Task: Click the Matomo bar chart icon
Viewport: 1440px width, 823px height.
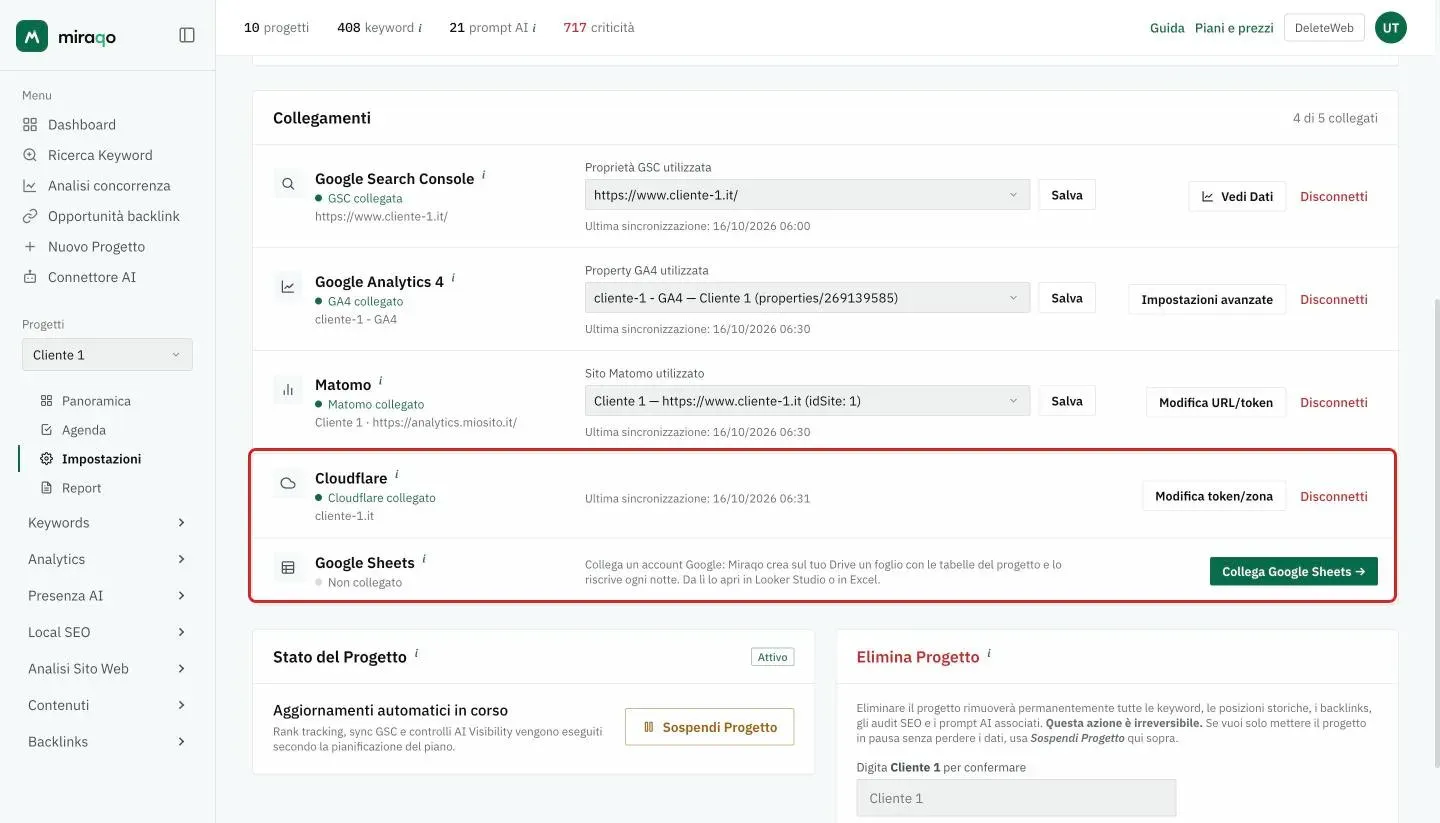Action: tap(288, 390)
